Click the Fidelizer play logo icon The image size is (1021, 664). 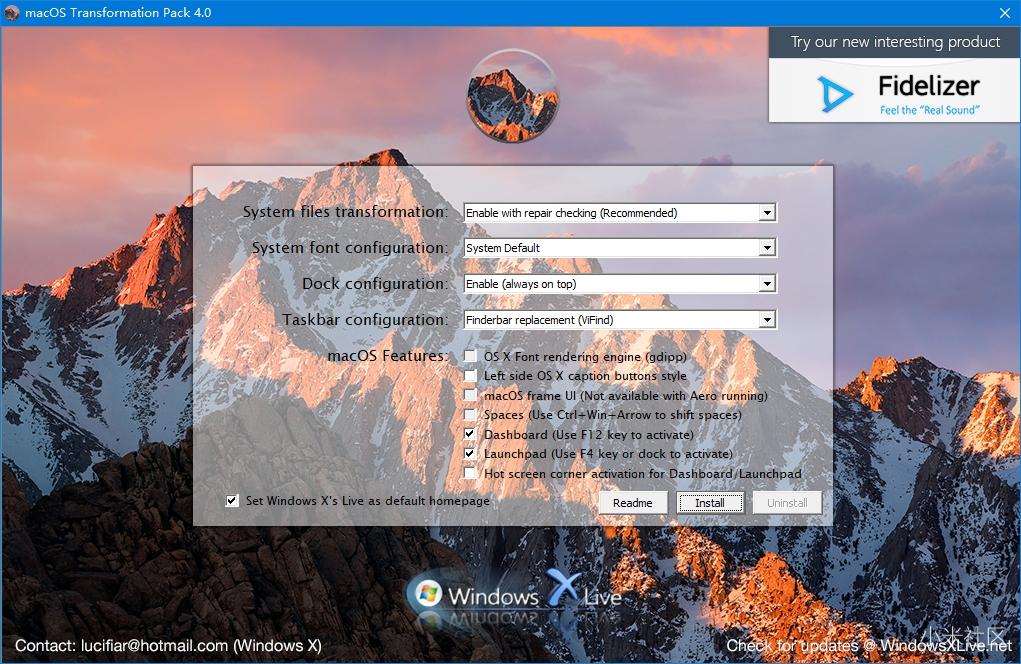(x=834, y=94)
